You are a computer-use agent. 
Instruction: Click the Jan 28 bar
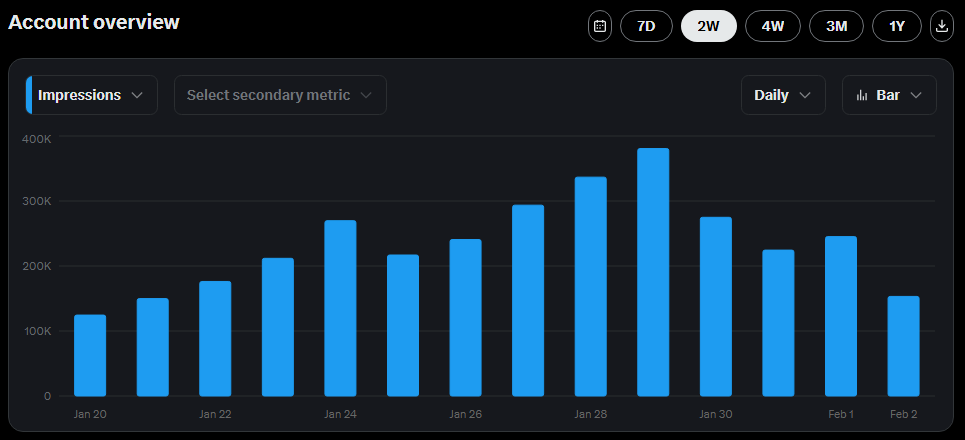point(590,286)
